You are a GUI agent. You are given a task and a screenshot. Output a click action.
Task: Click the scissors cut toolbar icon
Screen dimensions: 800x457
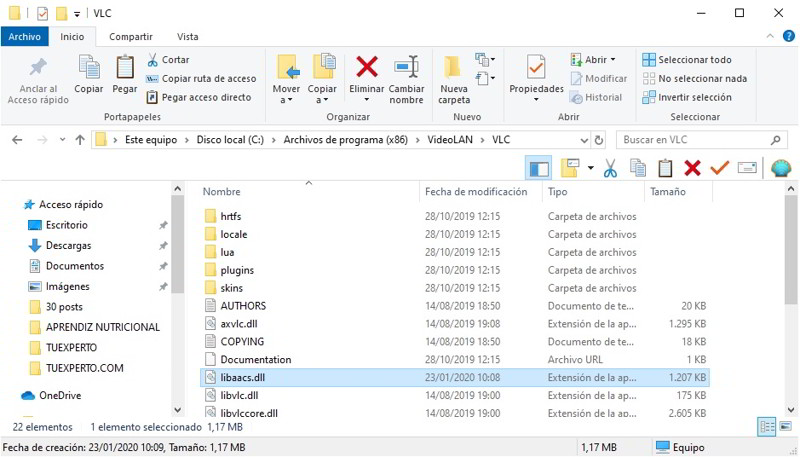click(610, 168)
